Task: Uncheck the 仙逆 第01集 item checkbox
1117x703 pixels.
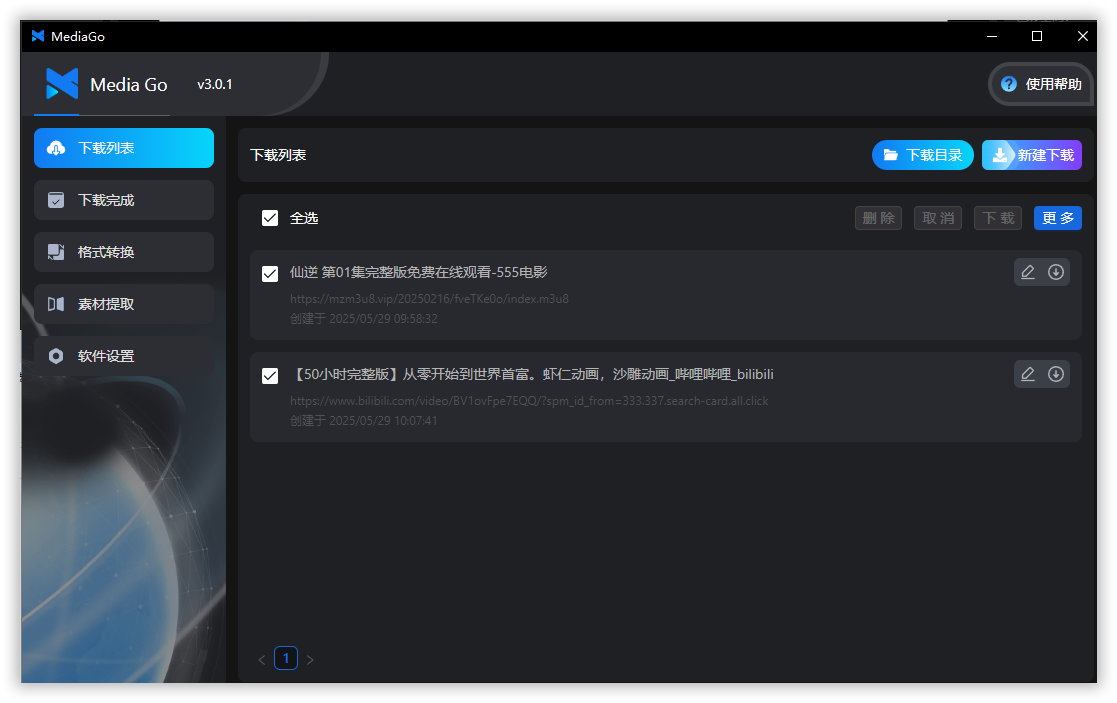Action: [x=270, y=274]
